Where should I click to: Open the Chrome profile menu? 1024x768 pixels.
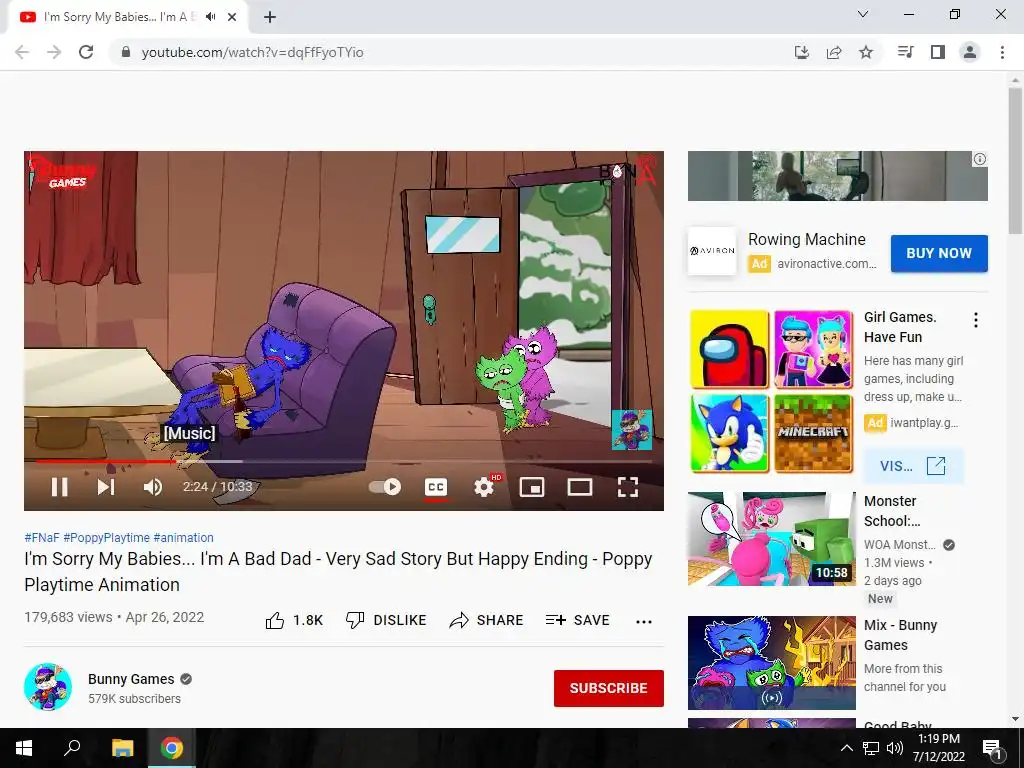pyautogui.click(x=970, y=52)
